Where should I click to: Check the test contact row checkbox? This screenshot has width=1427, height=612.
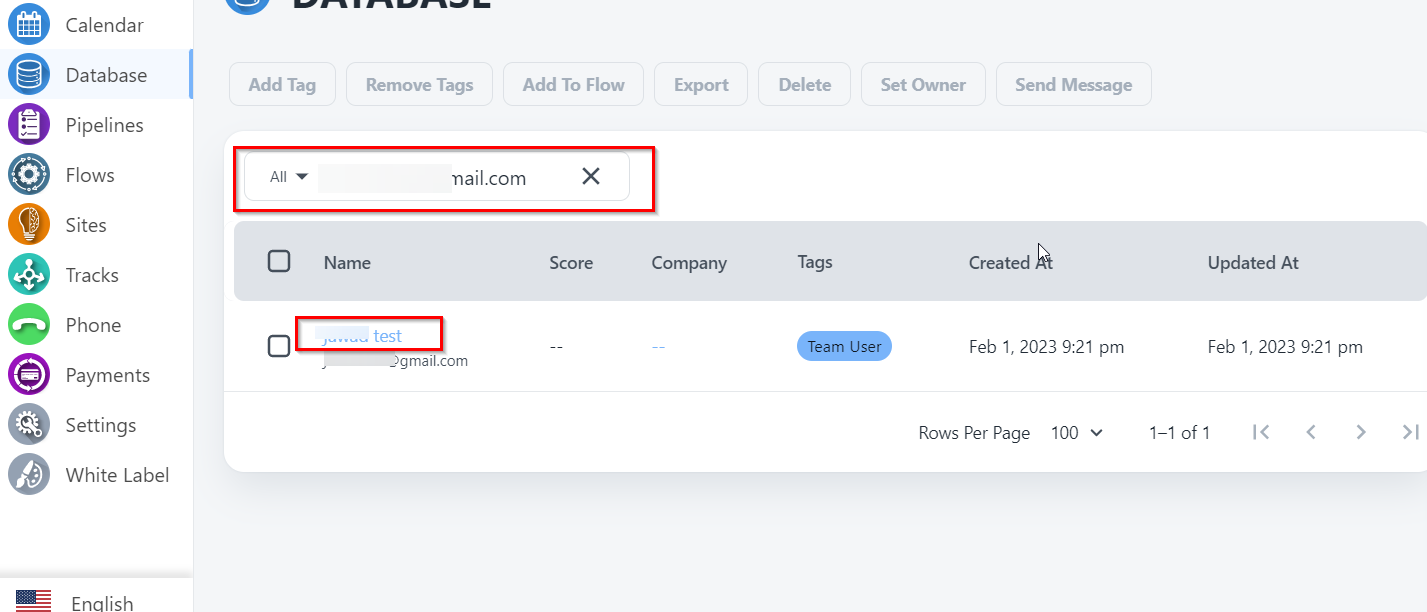coord(279,347)
